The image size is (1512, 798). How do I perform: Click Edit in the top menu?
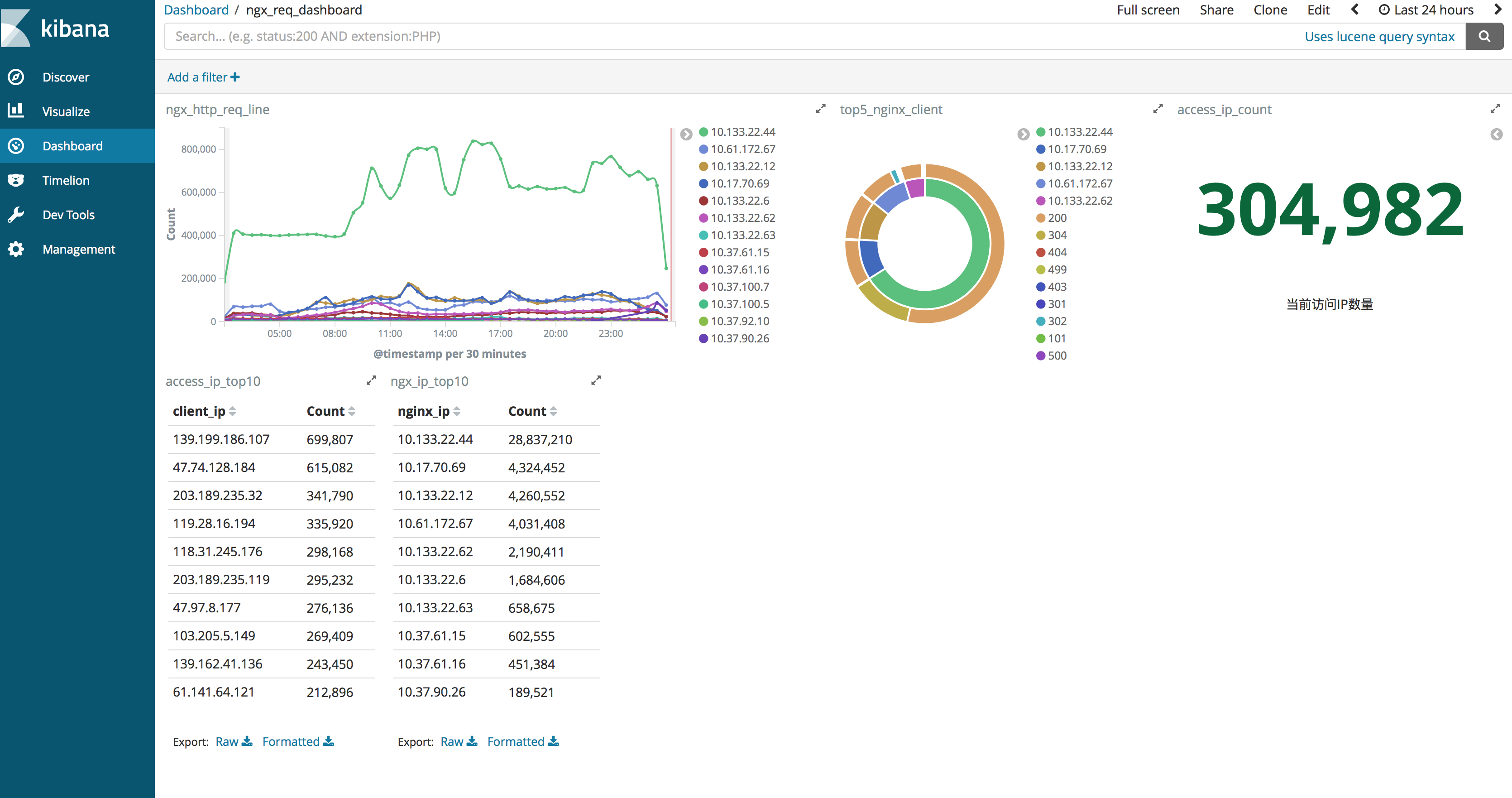coord(1318,10)
